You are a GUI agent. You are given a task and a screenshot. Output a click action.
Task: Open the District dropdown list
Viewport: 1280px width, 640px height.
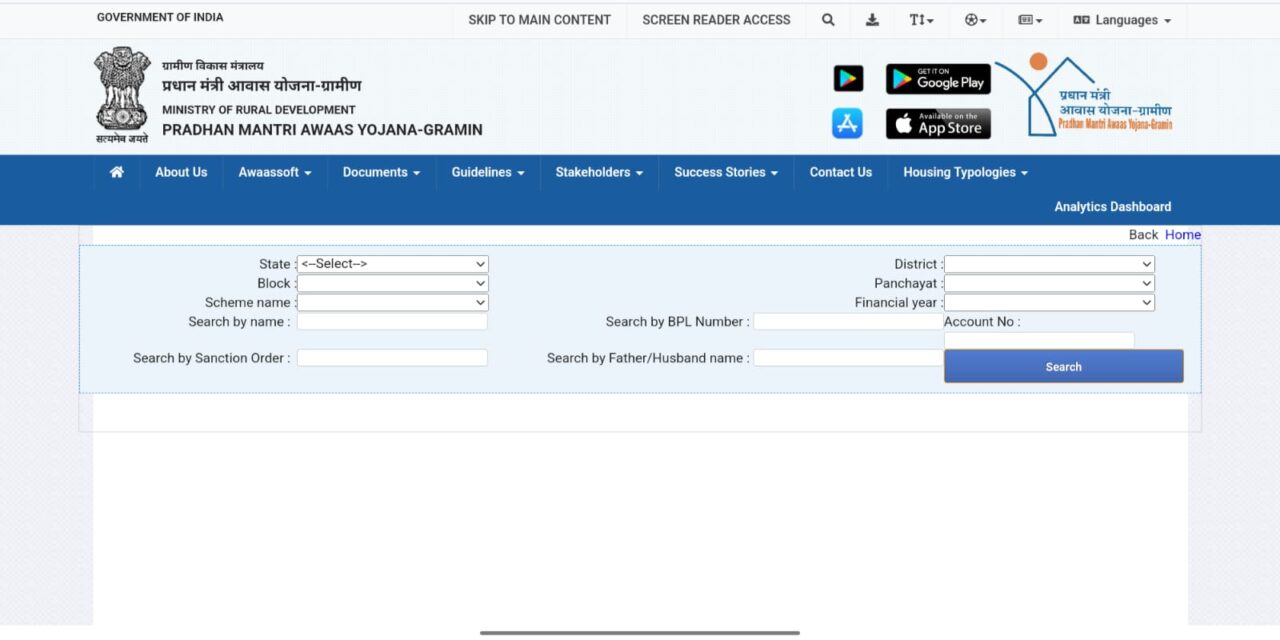click(1049, 264)
